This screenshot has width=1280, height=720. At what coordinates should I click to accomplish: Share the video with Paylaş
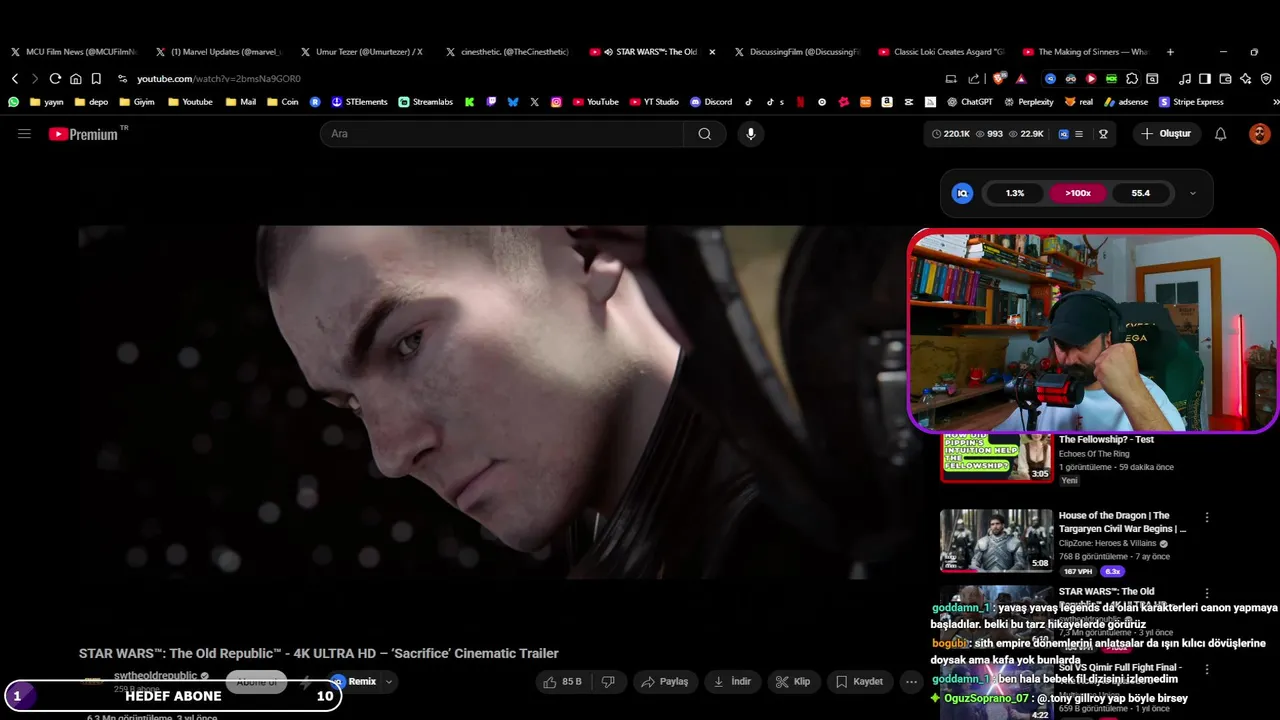pos(665,681)
